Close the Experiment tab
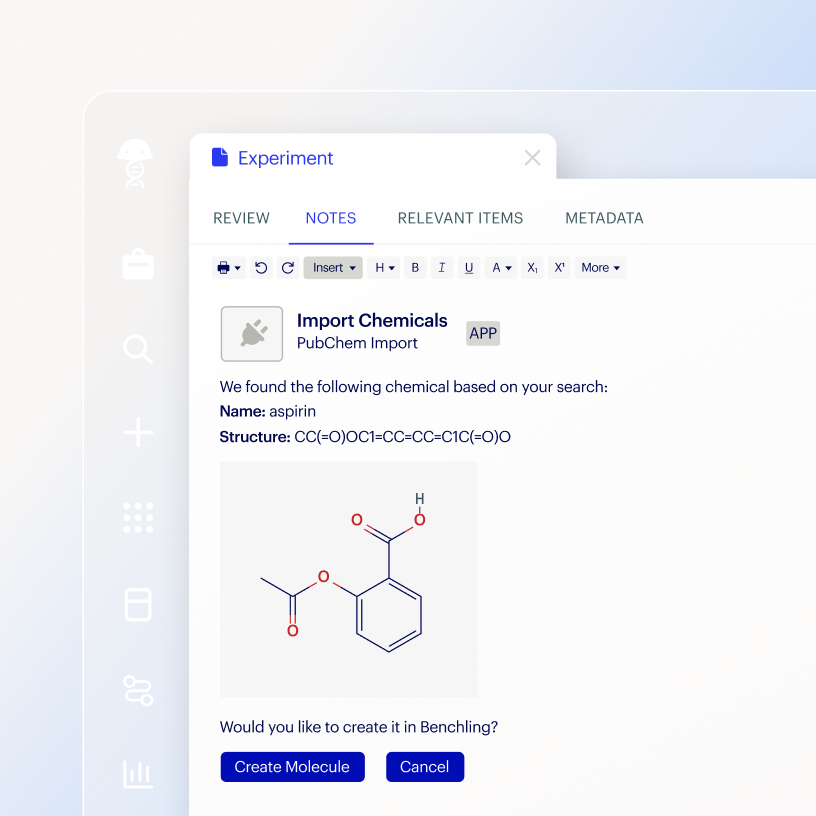This screenshot has width=816, height=816. [532, 158]
